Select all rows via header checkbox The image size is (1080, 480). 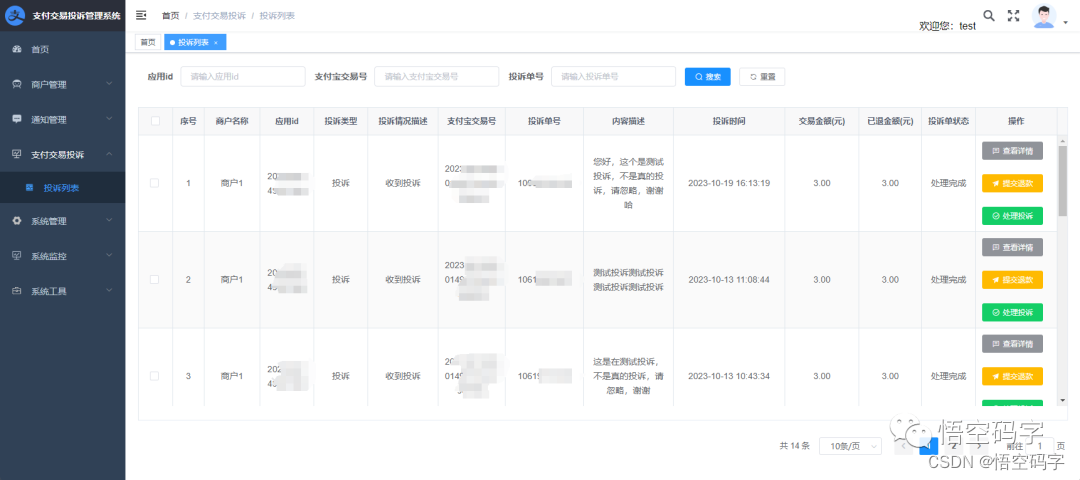coord(155,121)
